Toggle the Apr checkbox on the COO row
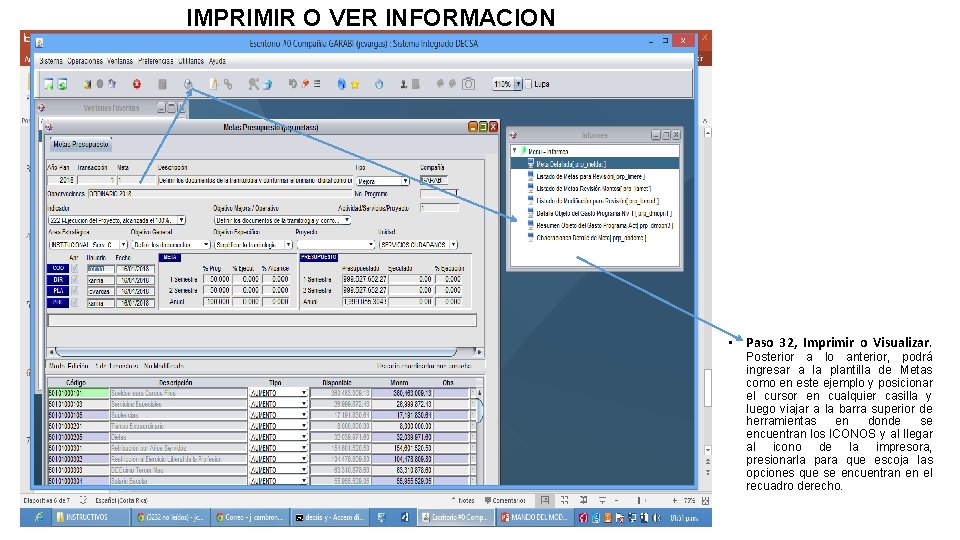The height and width of the screenshot is (540, 960). coord(74,268)
